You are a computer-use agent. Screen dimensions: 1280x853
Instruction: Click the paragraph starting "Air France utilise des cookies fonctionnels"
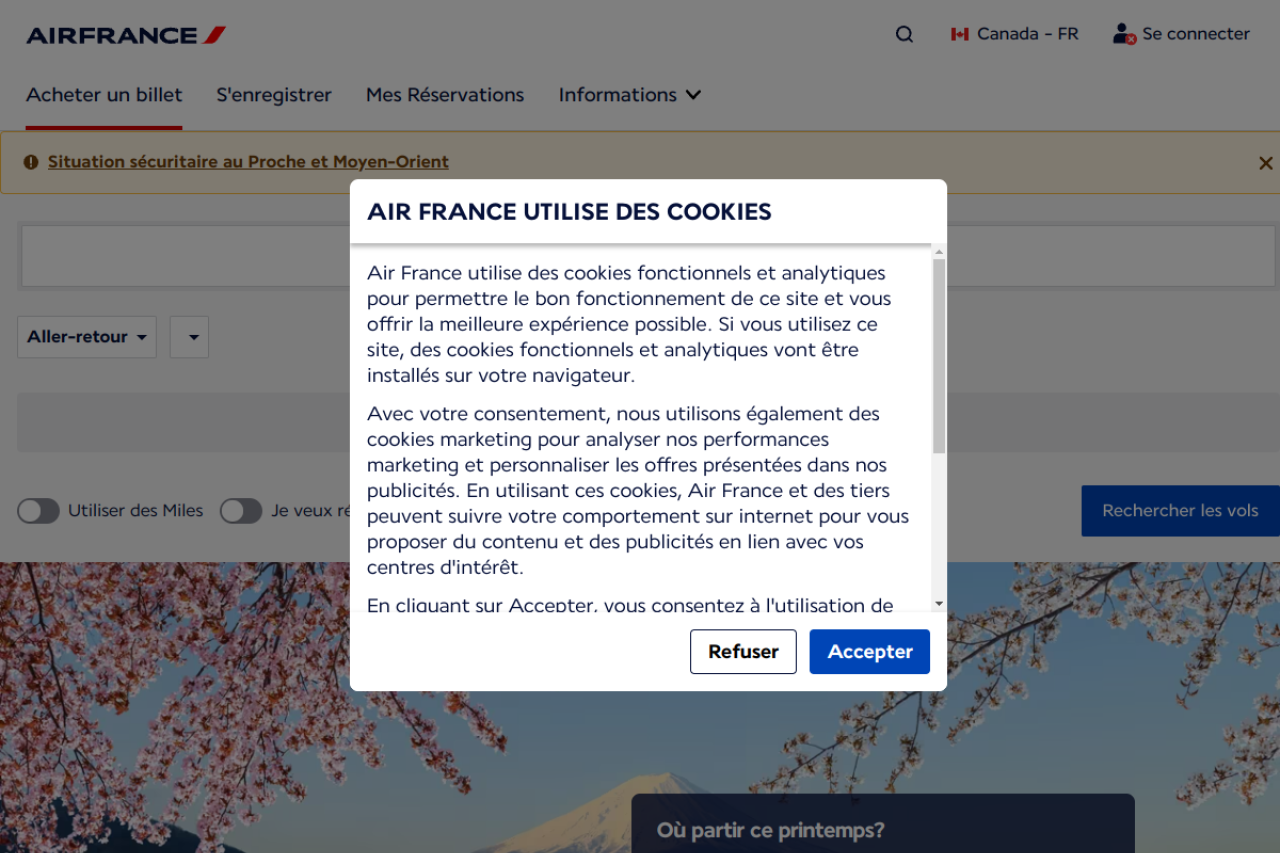coord(628,324)
